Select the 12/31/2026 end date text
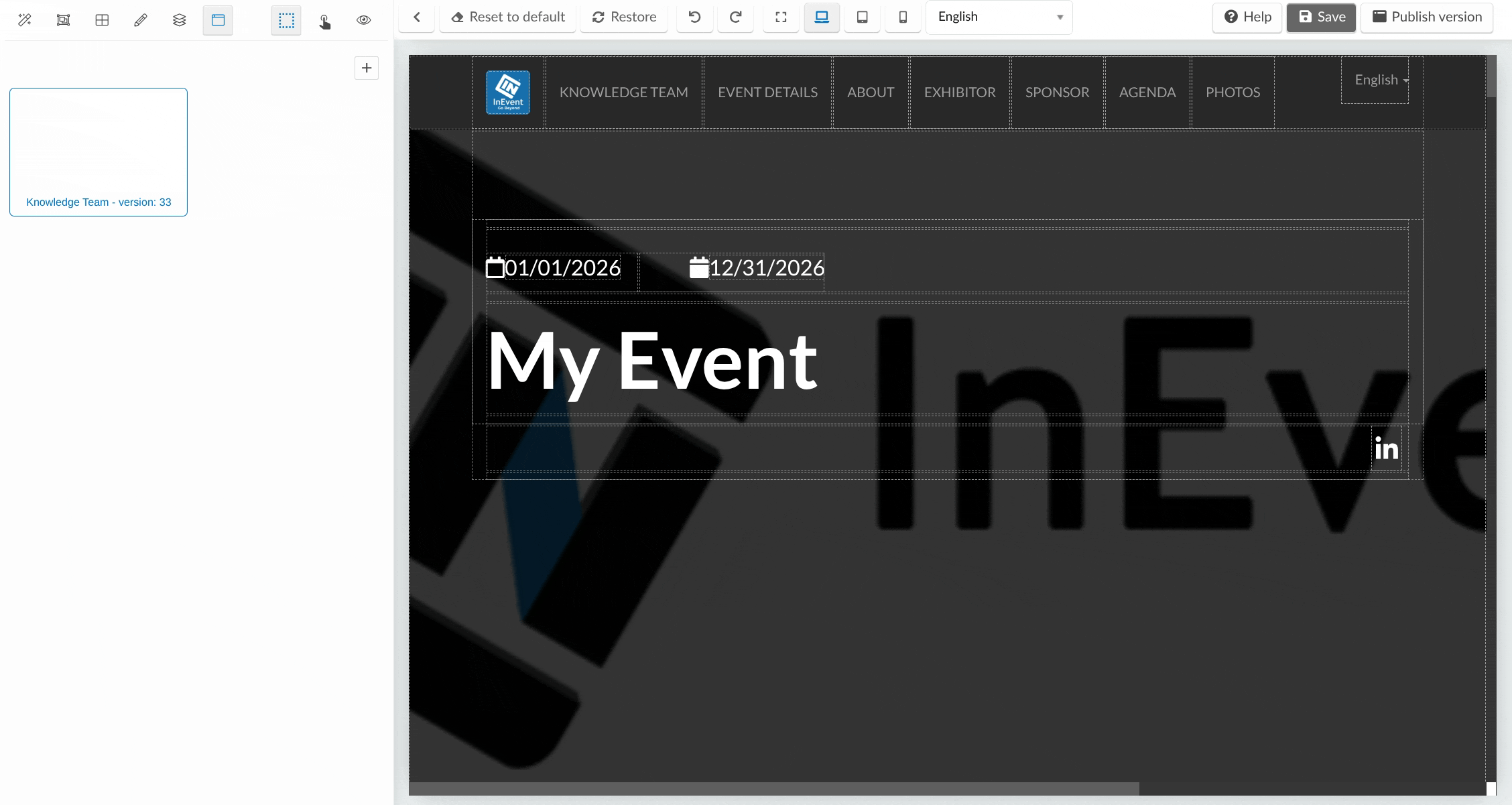 tap(767, 267)
